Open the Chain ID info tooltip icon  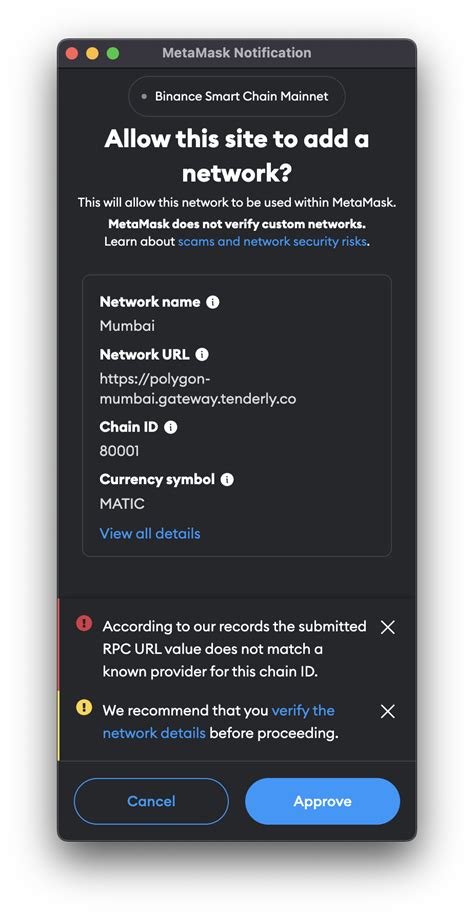click(x=171, y=428)
